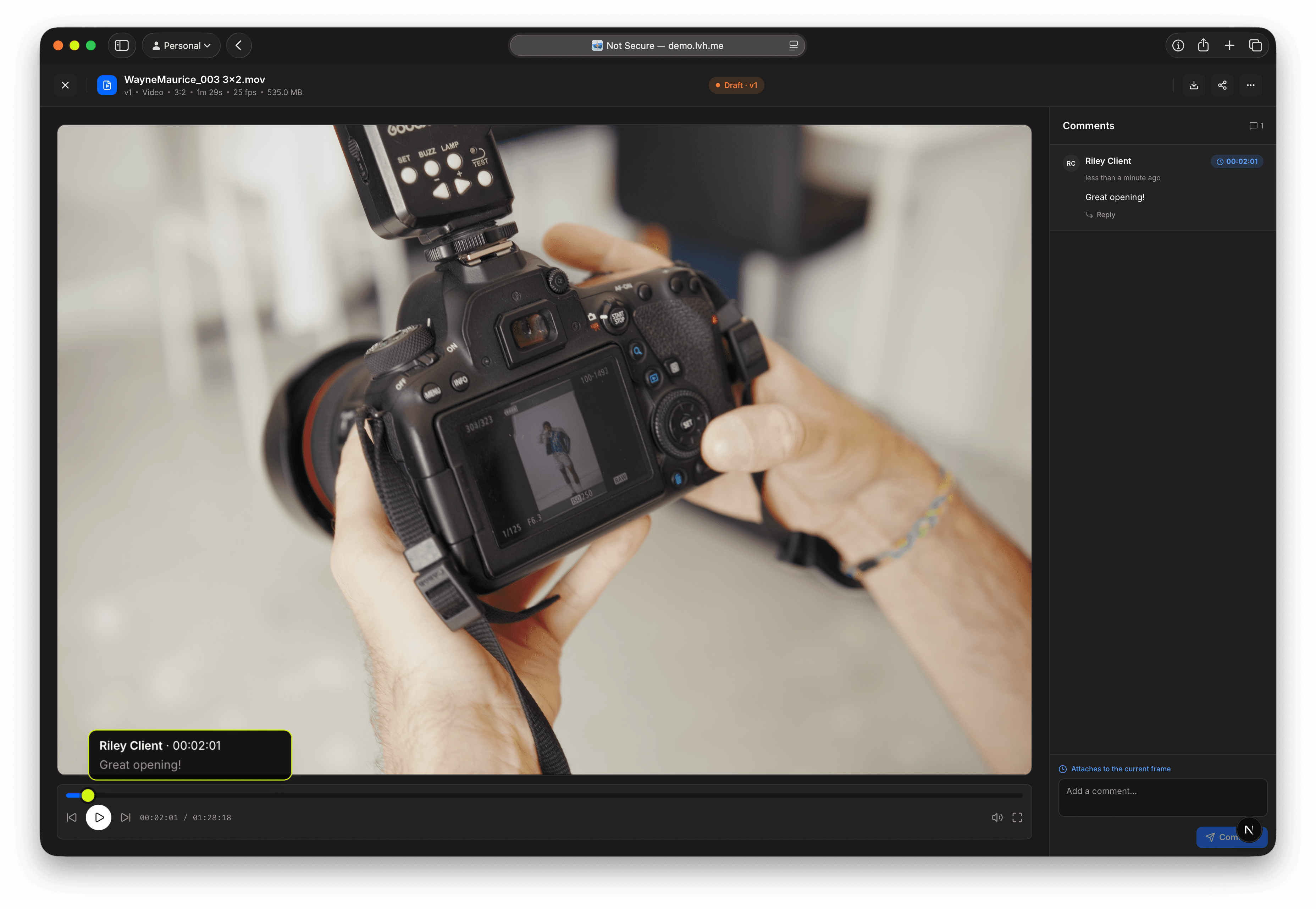This screenshot has width=1316, height=909.
Task: Skip to next frame button
Action: coord(126,818)
